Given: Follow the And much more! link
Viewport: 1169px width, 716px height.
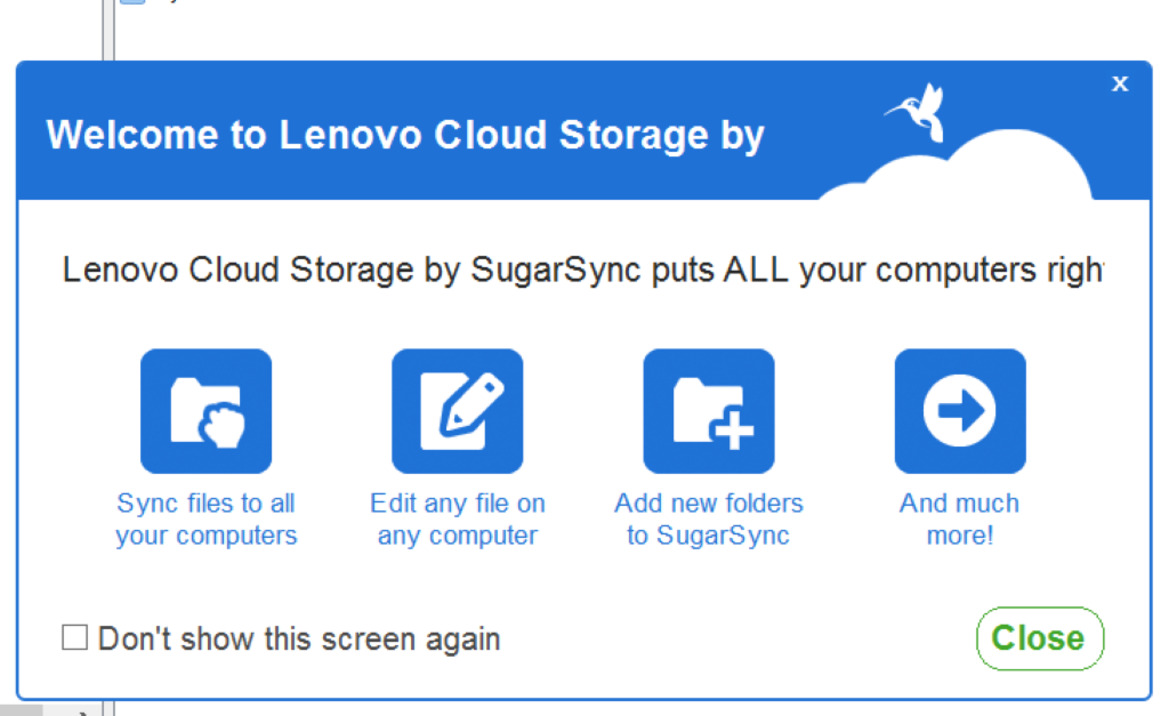Looking at the screenshot, I should (960, 519).
